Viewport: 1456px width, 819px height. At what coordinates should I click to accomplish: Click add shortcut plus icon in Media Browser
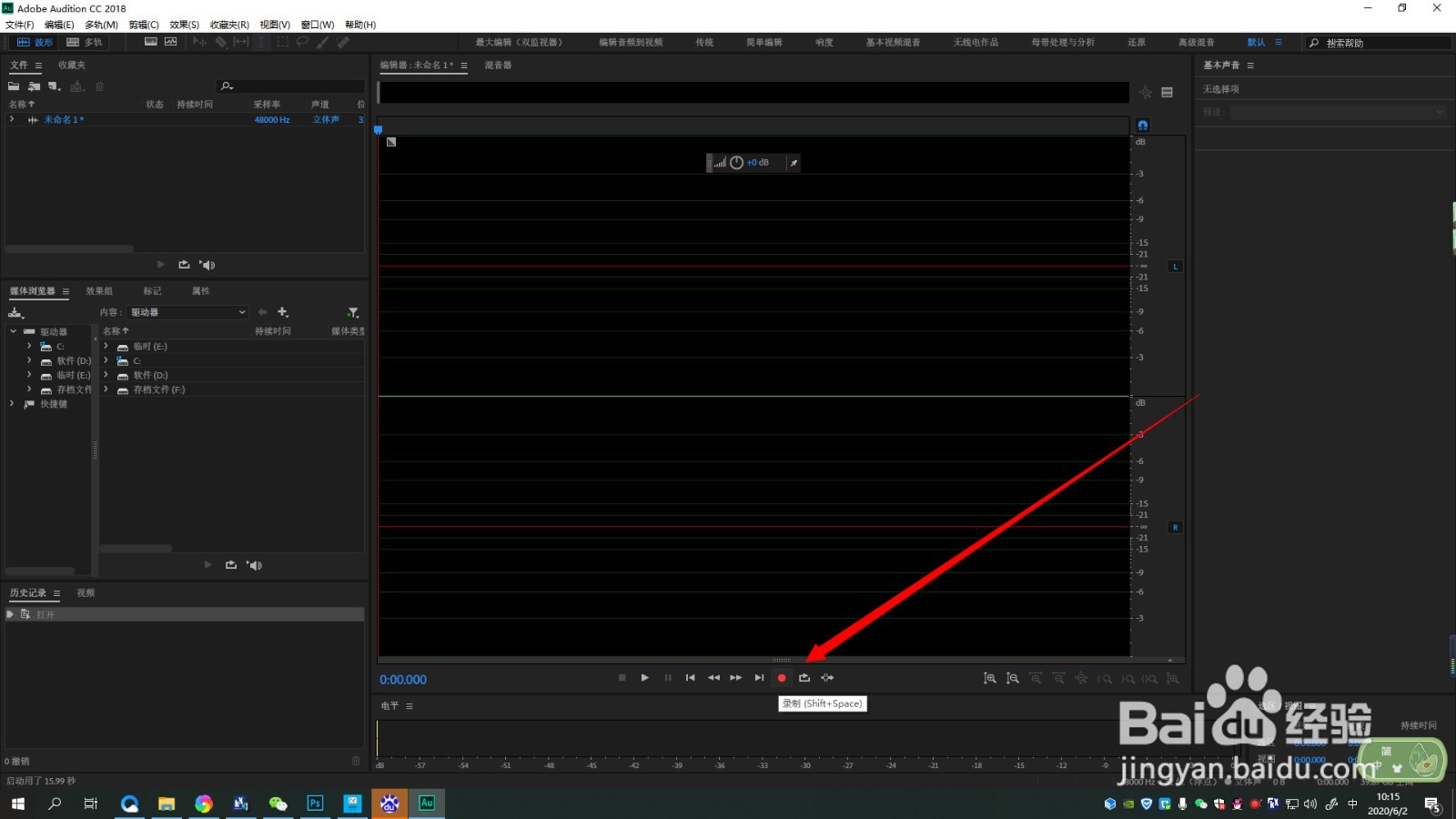(283, 312)
